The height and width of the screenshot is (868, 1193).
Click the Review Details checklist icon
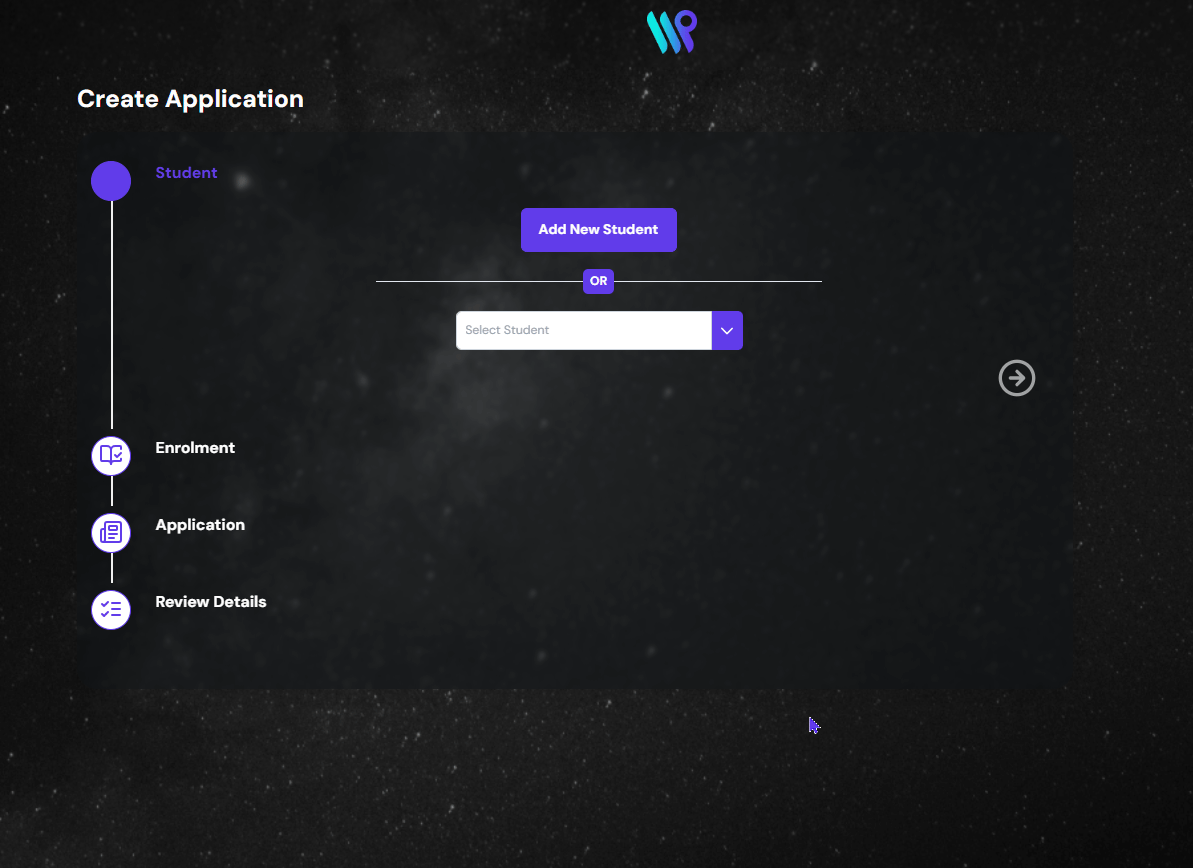click(x=111, y=609)
